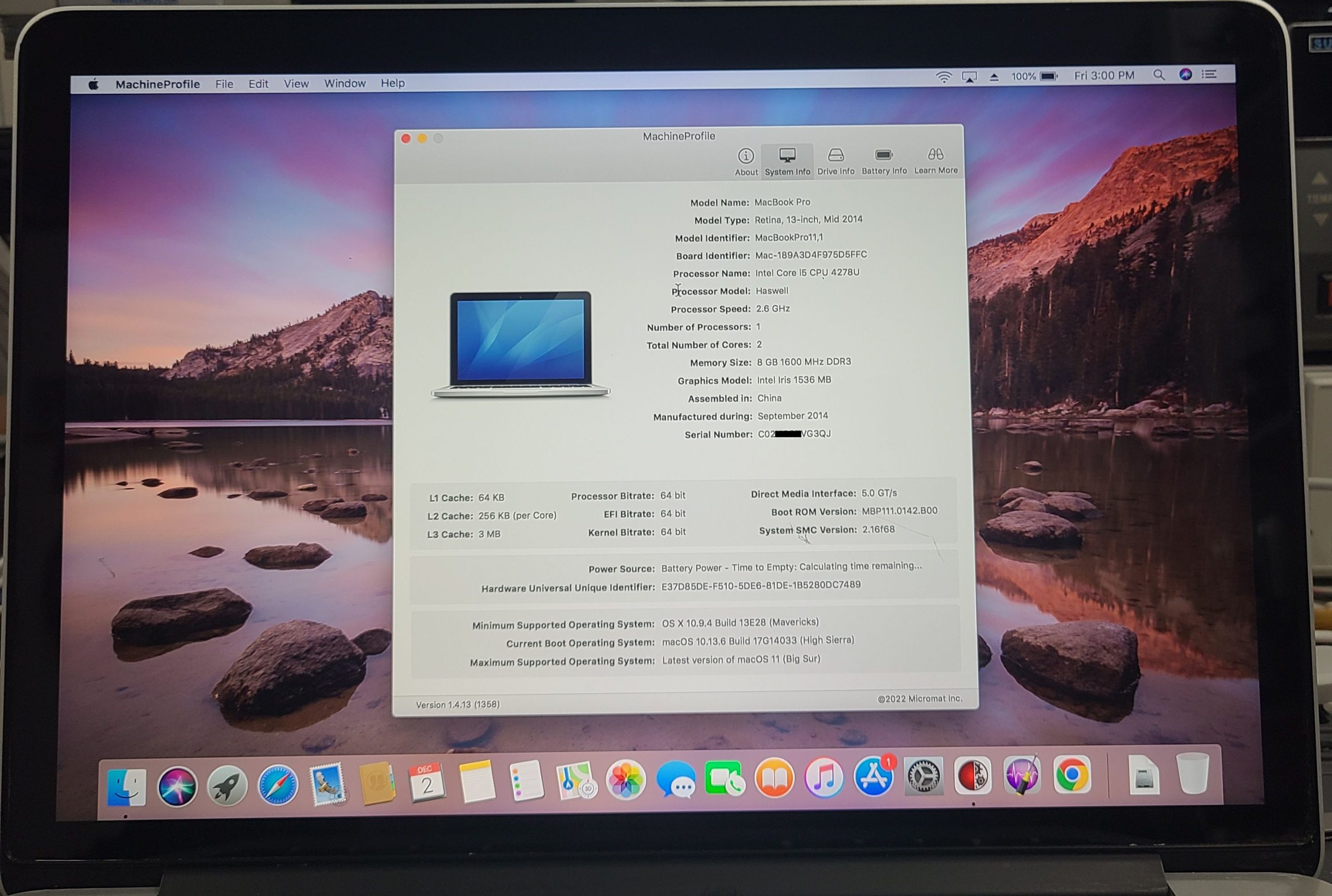This screenshot has height=896, width=1332.
Task: Click the Hardware UUID value E37D85DE
Action: pyautogui.click(x=761, y=585)
